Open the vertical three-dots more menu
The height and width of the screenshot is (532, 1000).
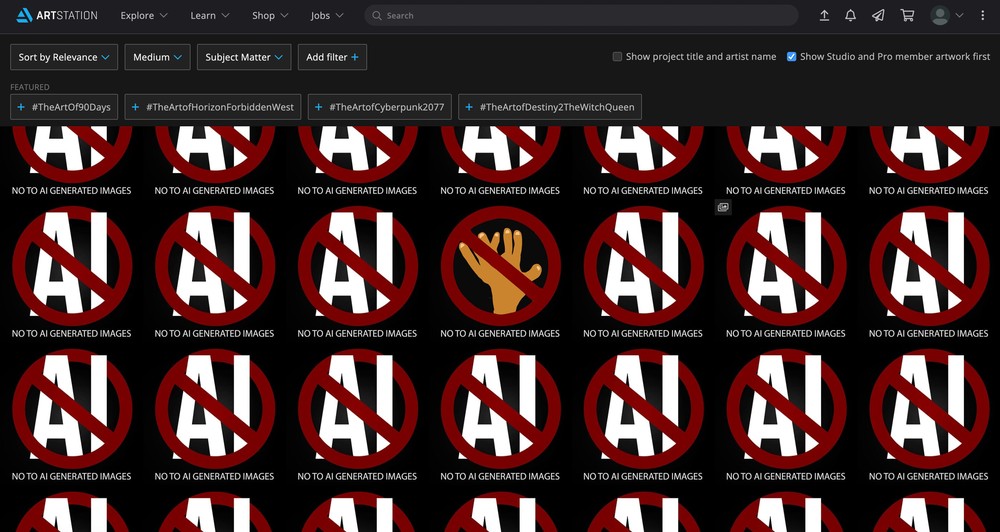[982, 15]
